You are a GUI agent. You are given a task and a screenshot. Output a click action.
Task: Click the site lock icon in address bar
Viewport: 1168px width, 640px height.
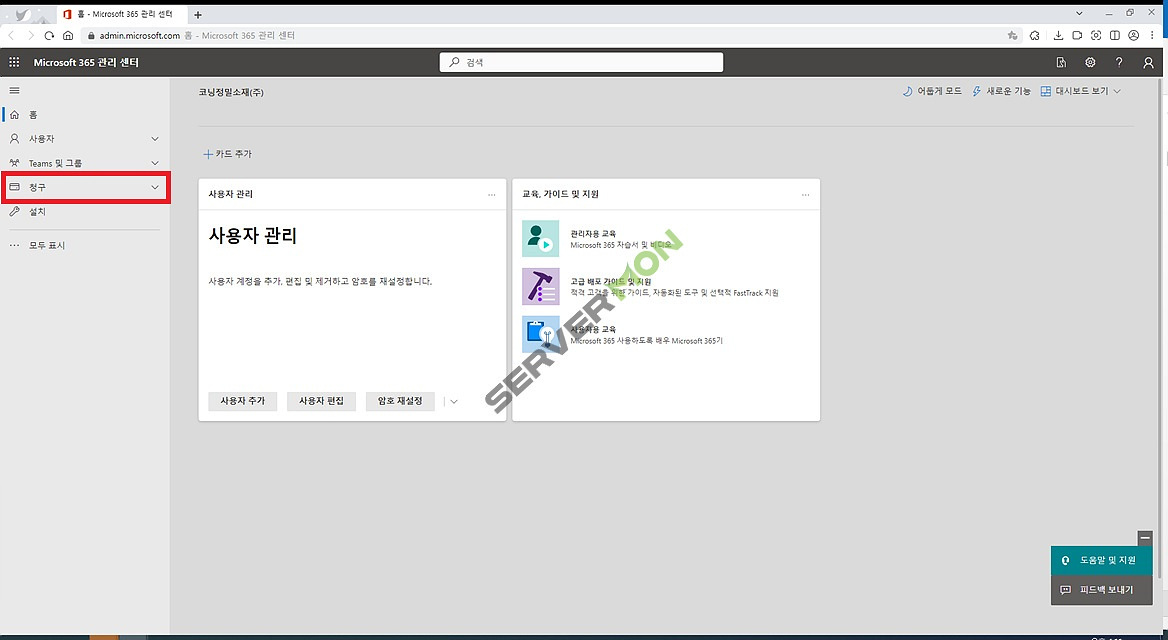(91, 36)
